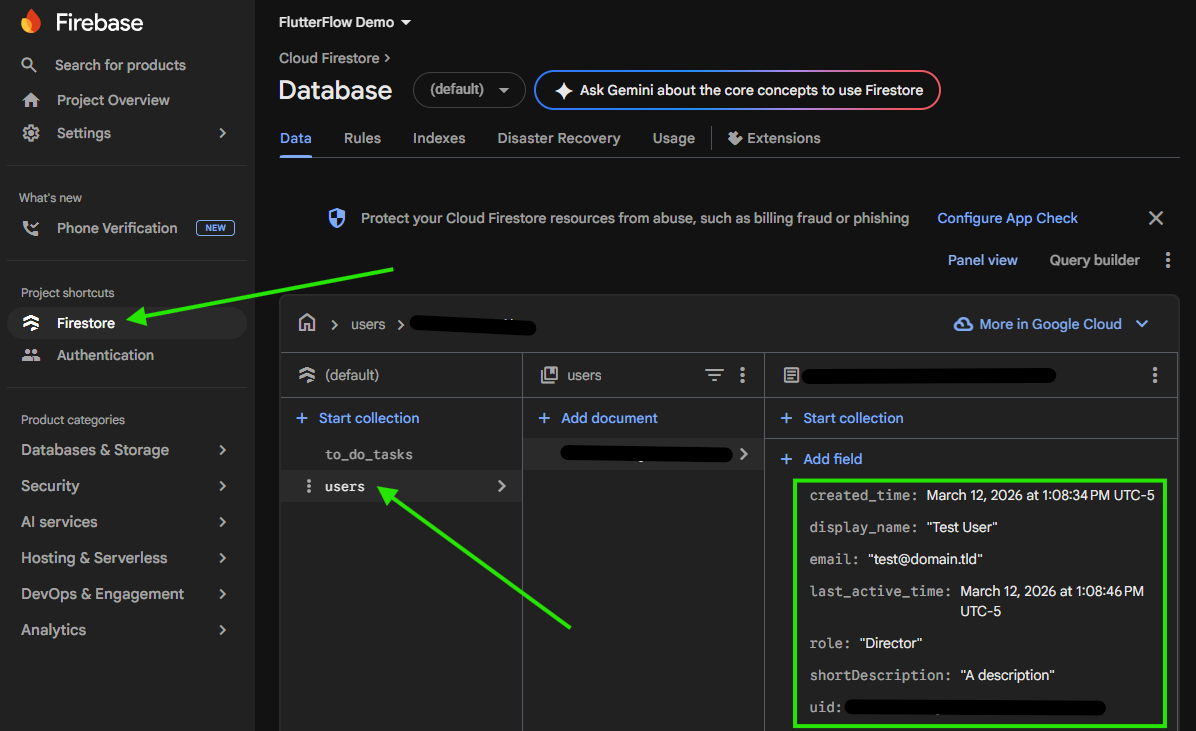
Task: Click the Google Cloud icon
Action: click(963, 324)
